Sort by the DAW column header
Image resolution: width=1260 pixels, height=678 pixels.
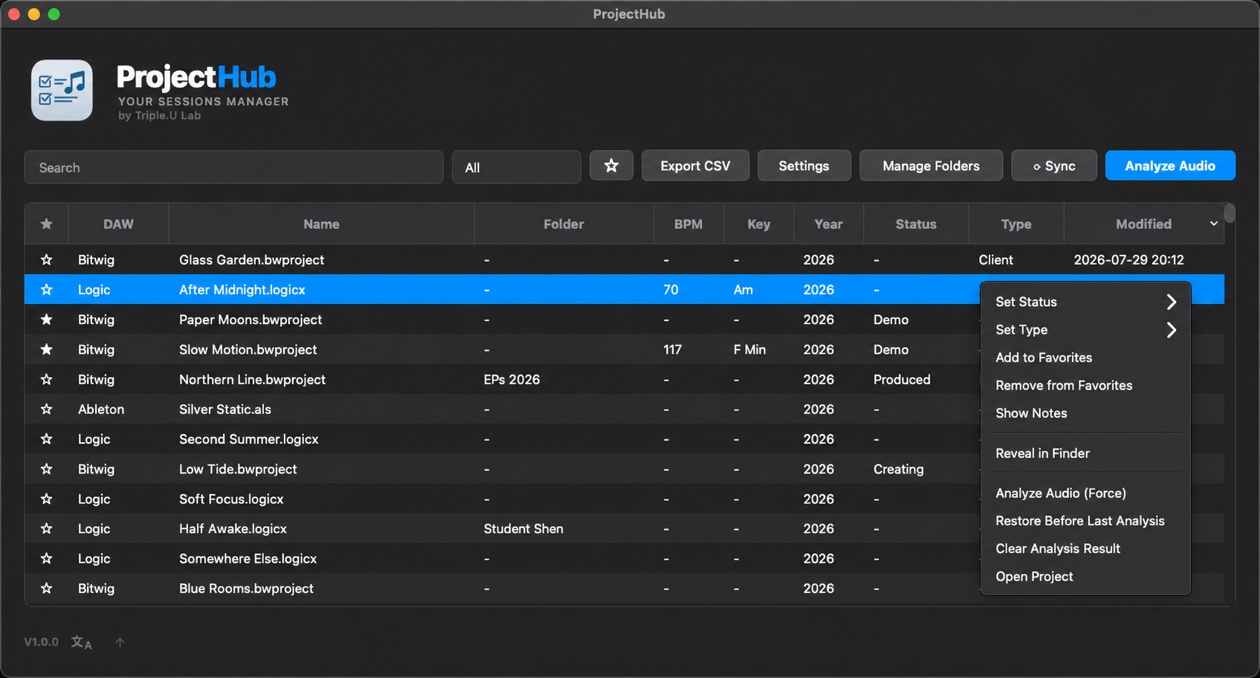(x=118, y=224)
